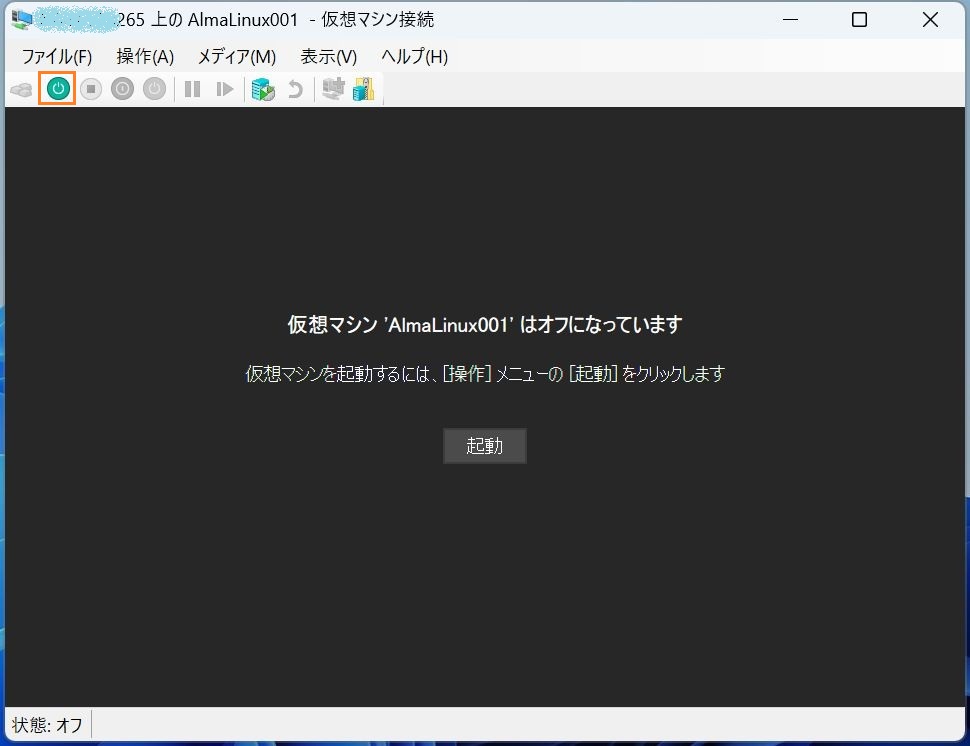
Task: Click the Enhanced session toolbar icon
Action: pyautogui.click(x=333, y=88)
